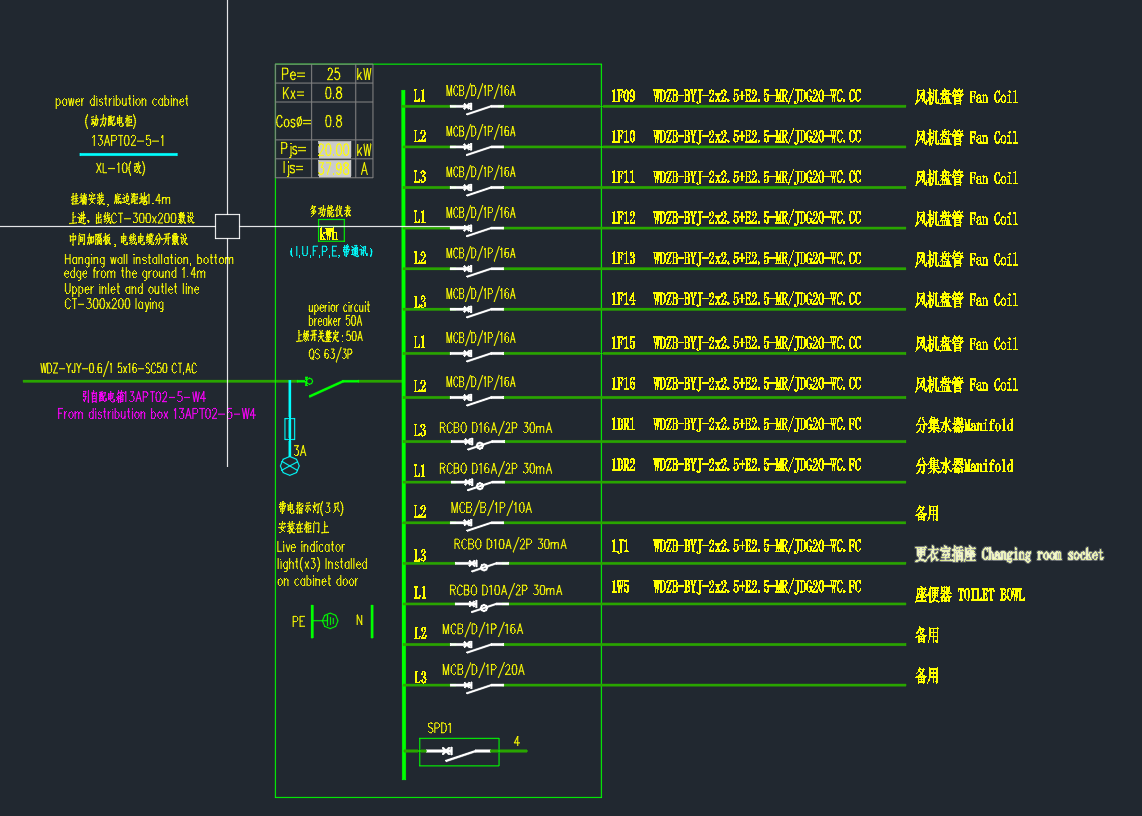Image resolution: width=1142 pixels, height=816 pixels.
Task: Select the MCB/B/1P/10A breaker switch symbol
Action: tap(476, 523)
